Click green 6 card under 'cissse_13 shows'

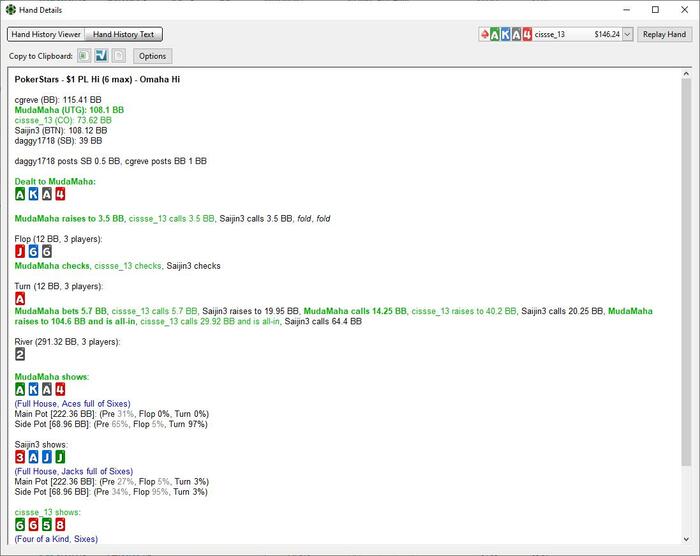(x=20, y=525)
